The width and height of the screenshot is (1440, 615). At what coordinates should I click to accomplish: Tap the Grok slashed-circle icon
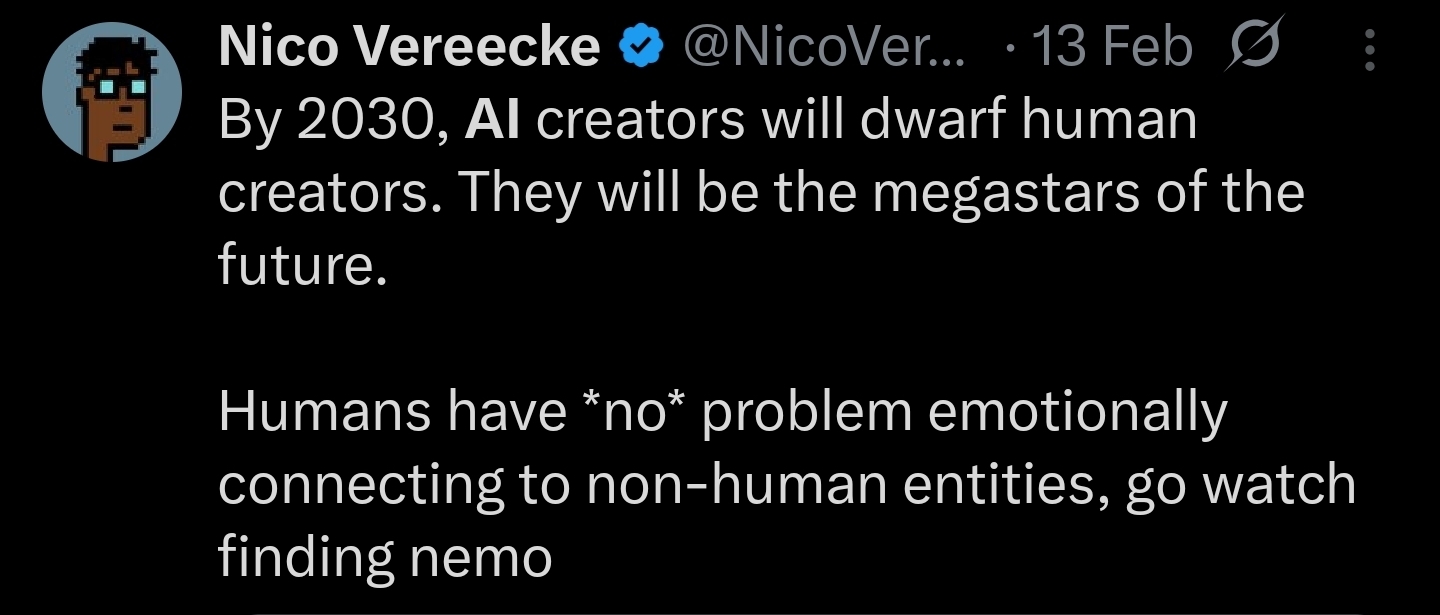[1252, 47]
